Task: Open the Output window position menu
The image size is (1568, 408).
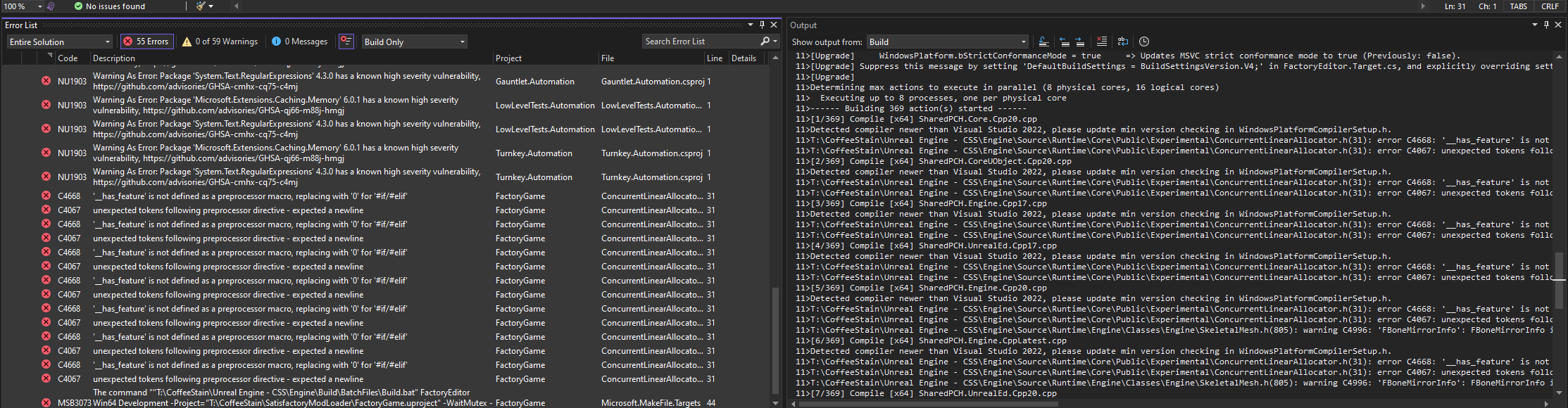Action: click(1535, 25)
